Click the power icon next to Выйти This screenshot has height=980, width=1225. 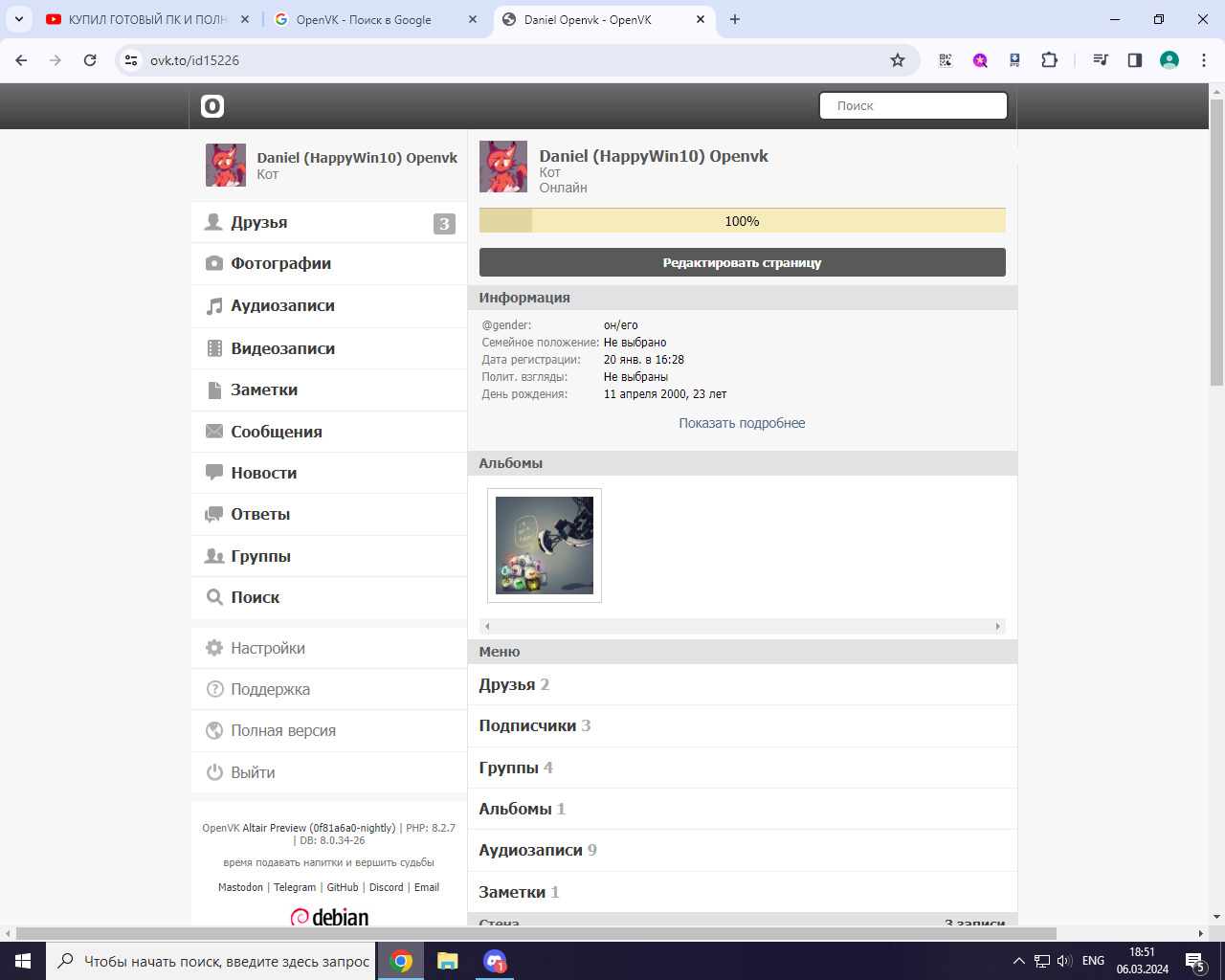[214, 772]
